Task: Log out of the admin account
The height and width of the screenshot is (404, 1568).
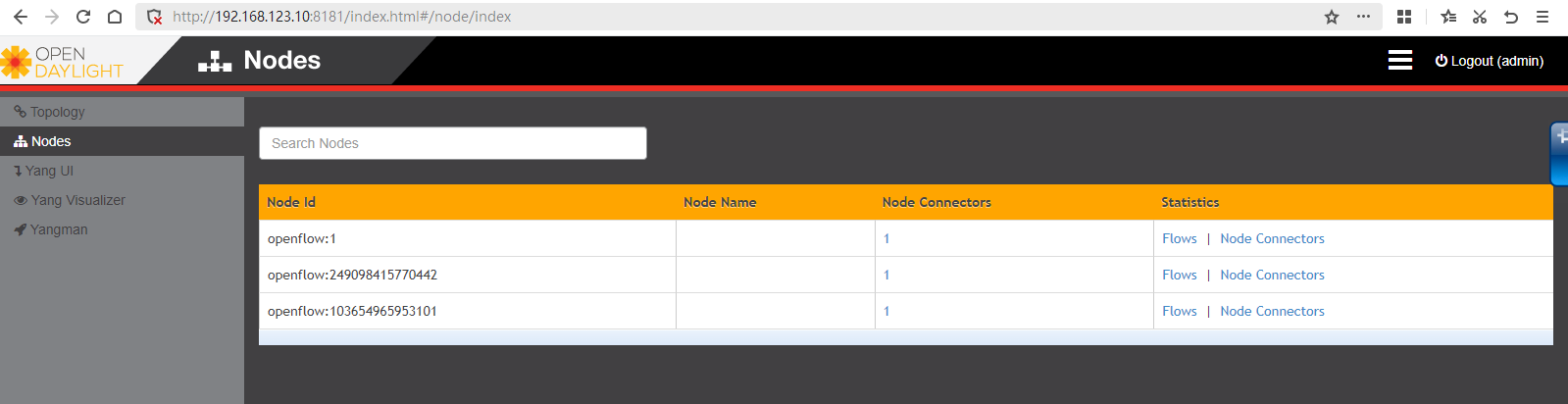Action: 1490,61
